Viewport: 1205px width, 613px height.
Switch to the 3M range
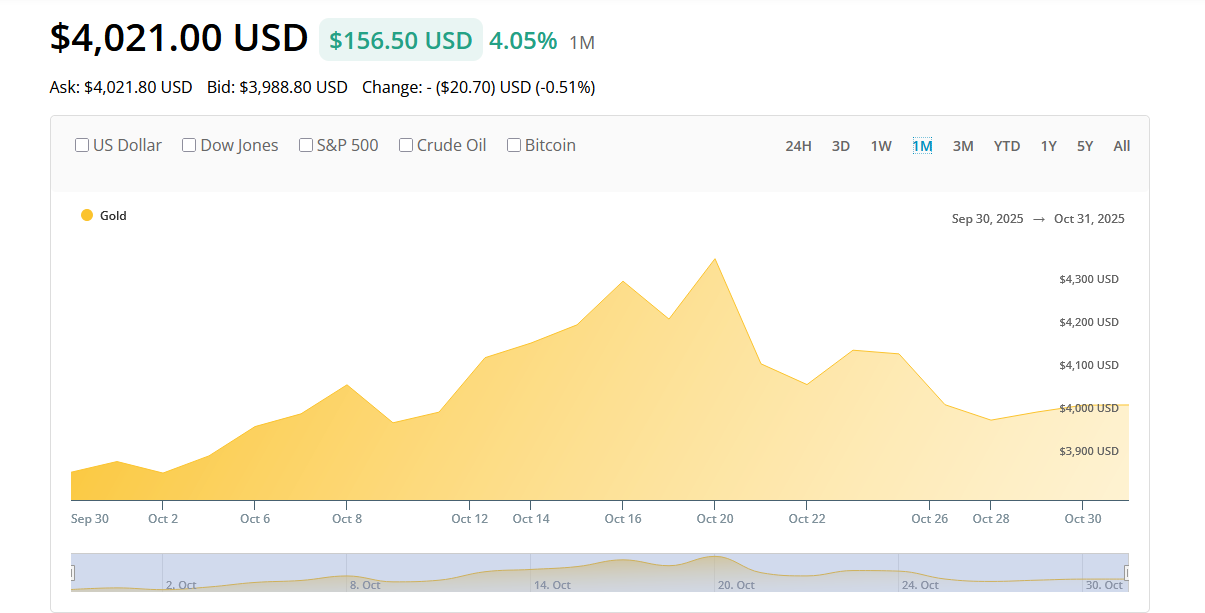click(963, 146)
